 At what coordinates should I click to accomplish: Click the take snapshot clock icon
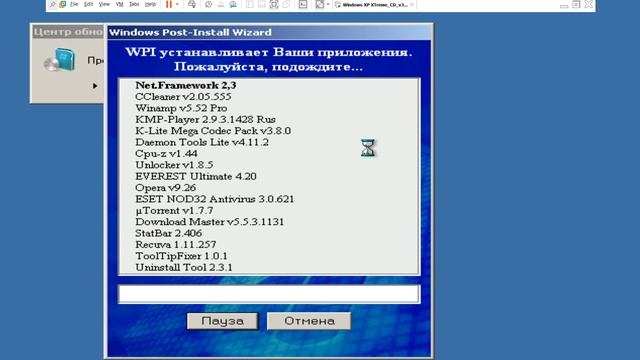click(x=208, y=4)
